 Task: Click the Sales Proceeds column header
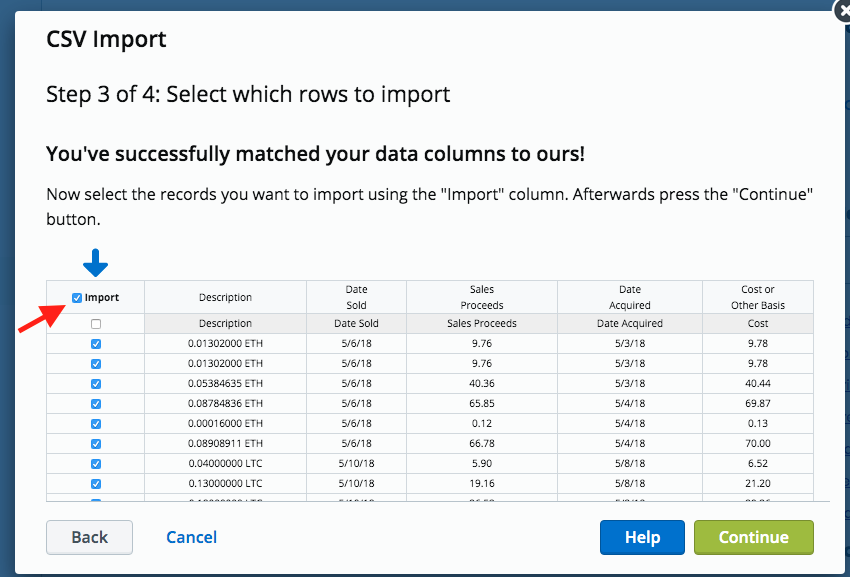[x=482, y=297]
